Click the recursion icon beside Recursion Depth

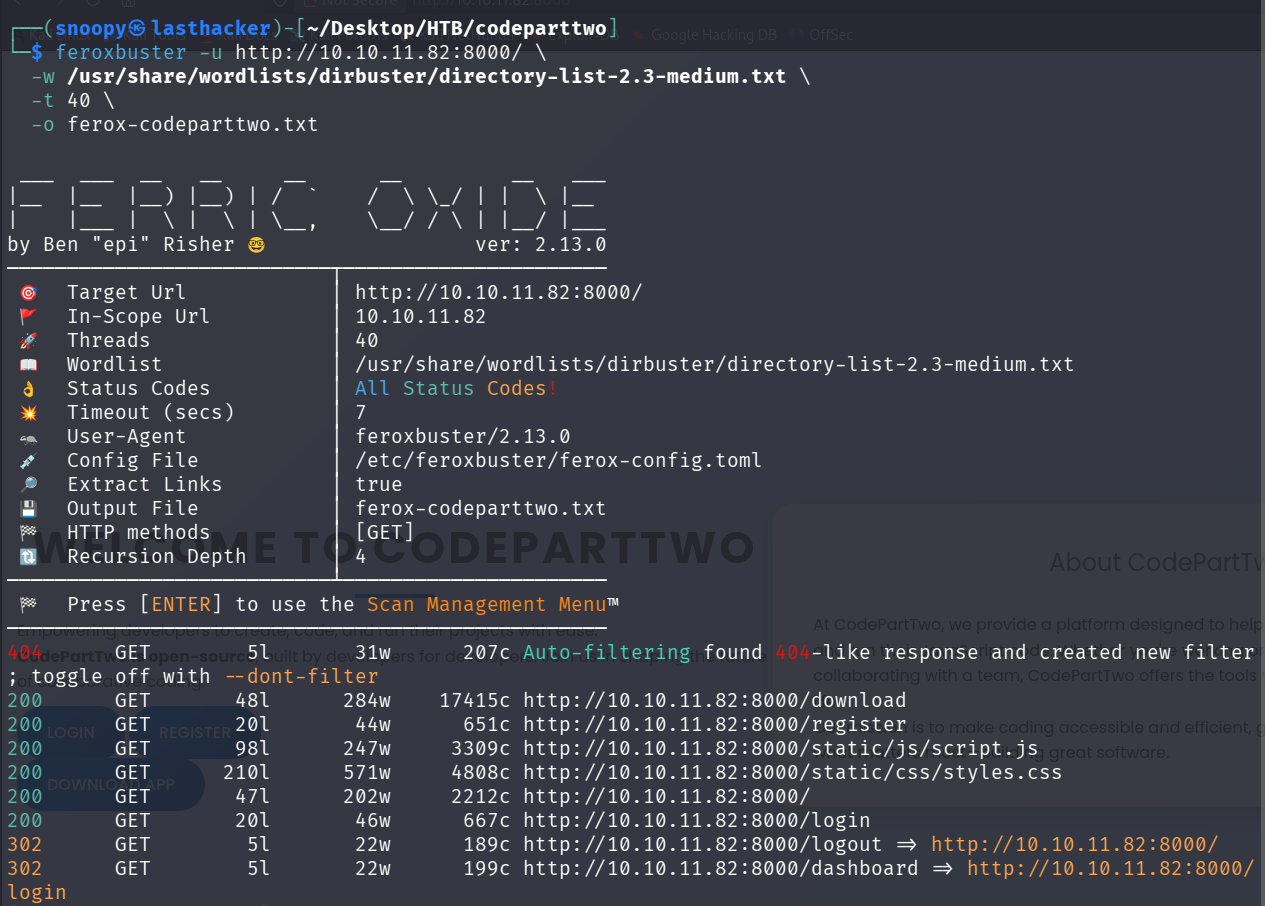click(28, 557)
